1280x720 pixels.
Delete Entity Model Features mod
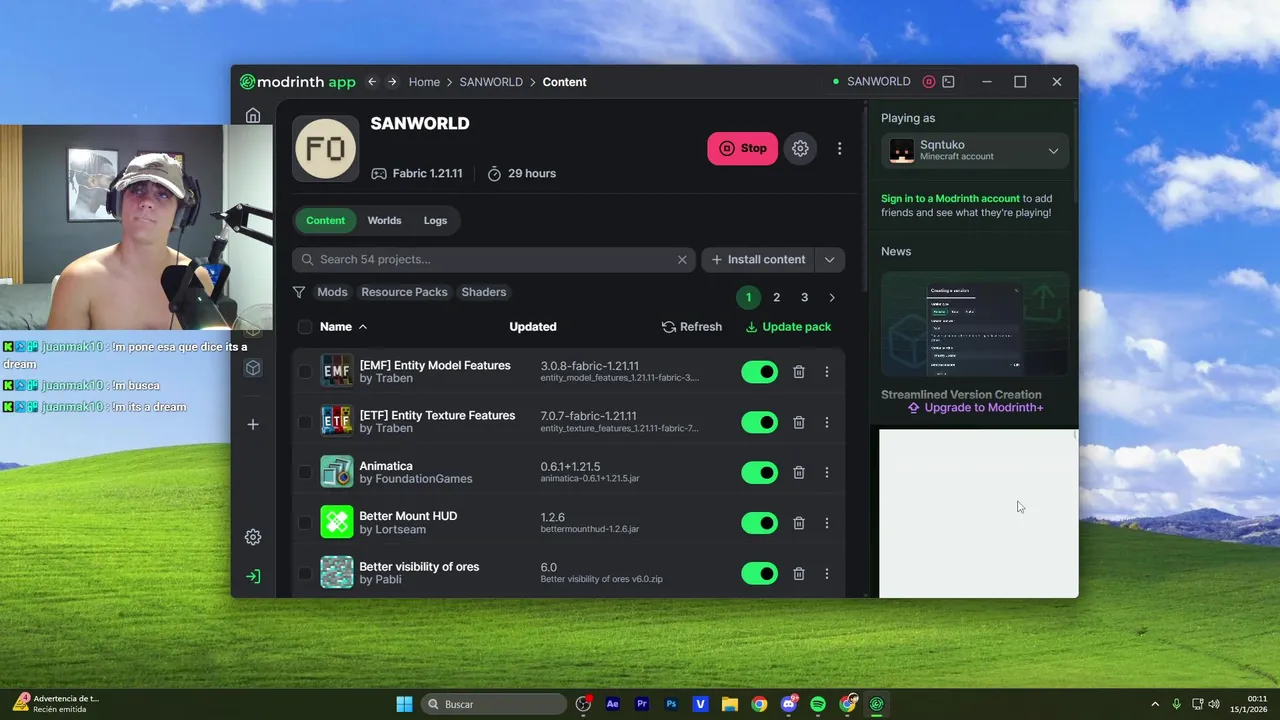(x=798, y=372)
